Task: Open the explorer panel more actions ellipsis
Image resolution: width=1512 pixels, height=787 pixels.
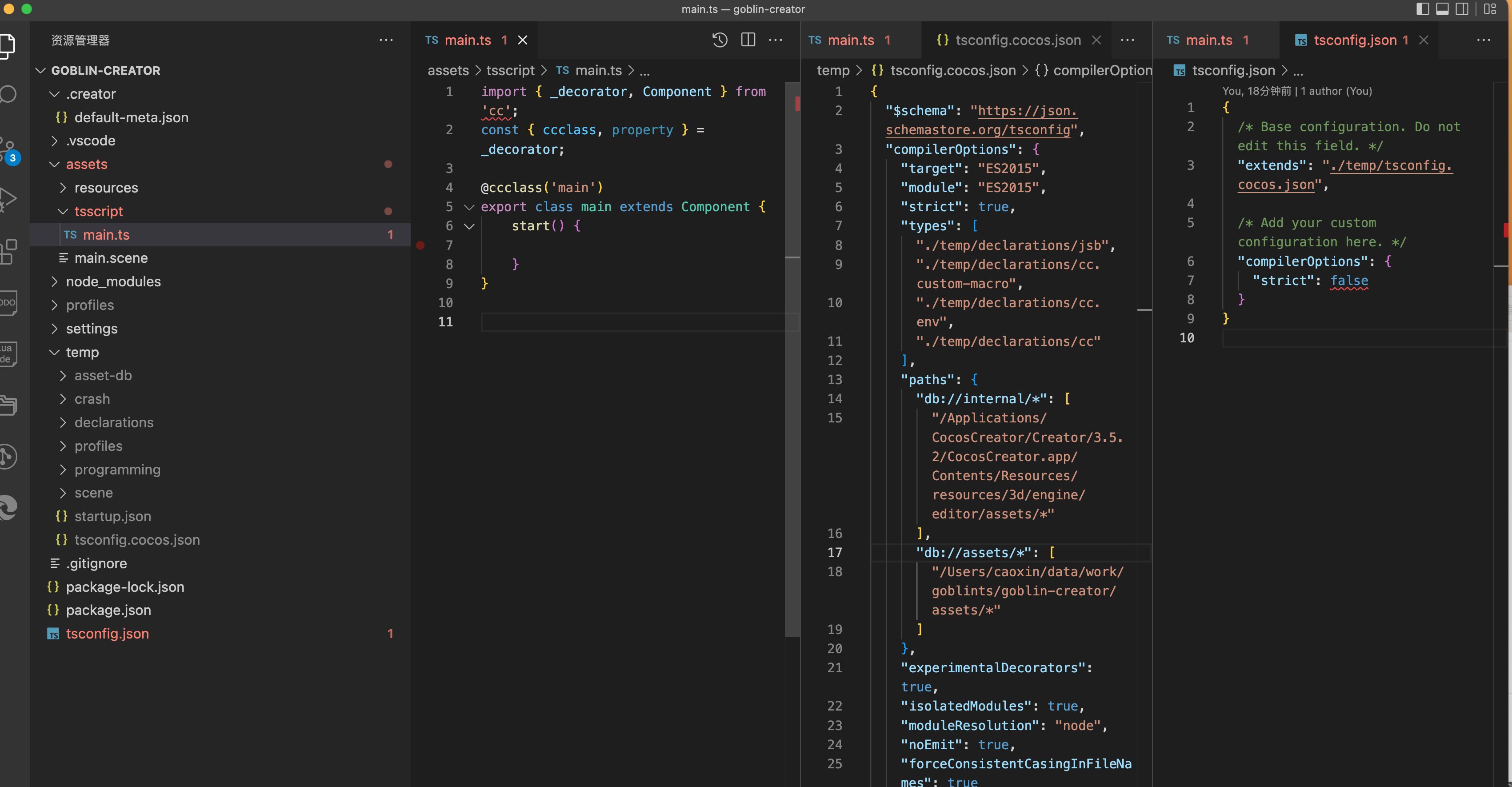Action: (x=386, y=40)
